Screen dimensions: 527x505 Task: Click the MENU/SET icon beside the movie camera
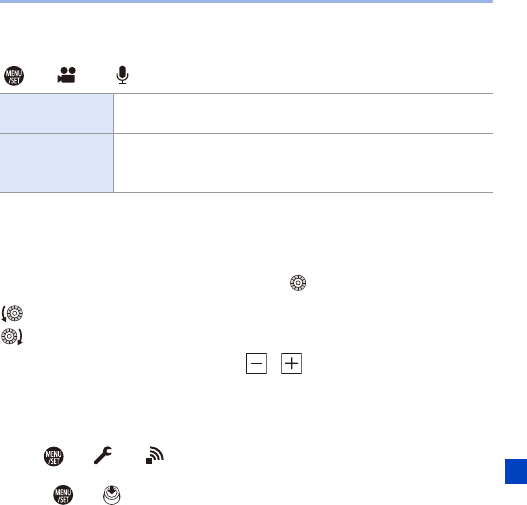coord(14,76)
